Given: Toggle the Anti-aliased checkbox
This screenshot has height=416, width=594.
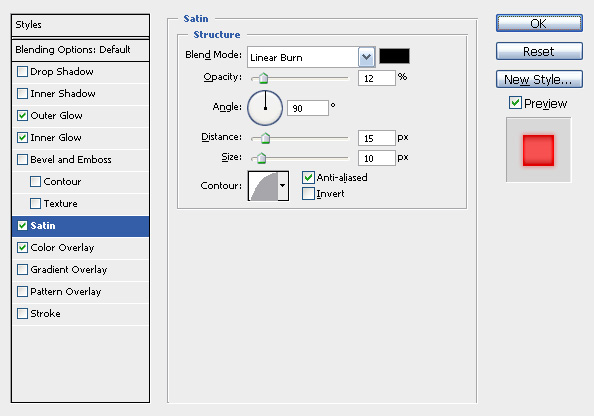Looking at the screenshot, I should [x=308, y=177].
